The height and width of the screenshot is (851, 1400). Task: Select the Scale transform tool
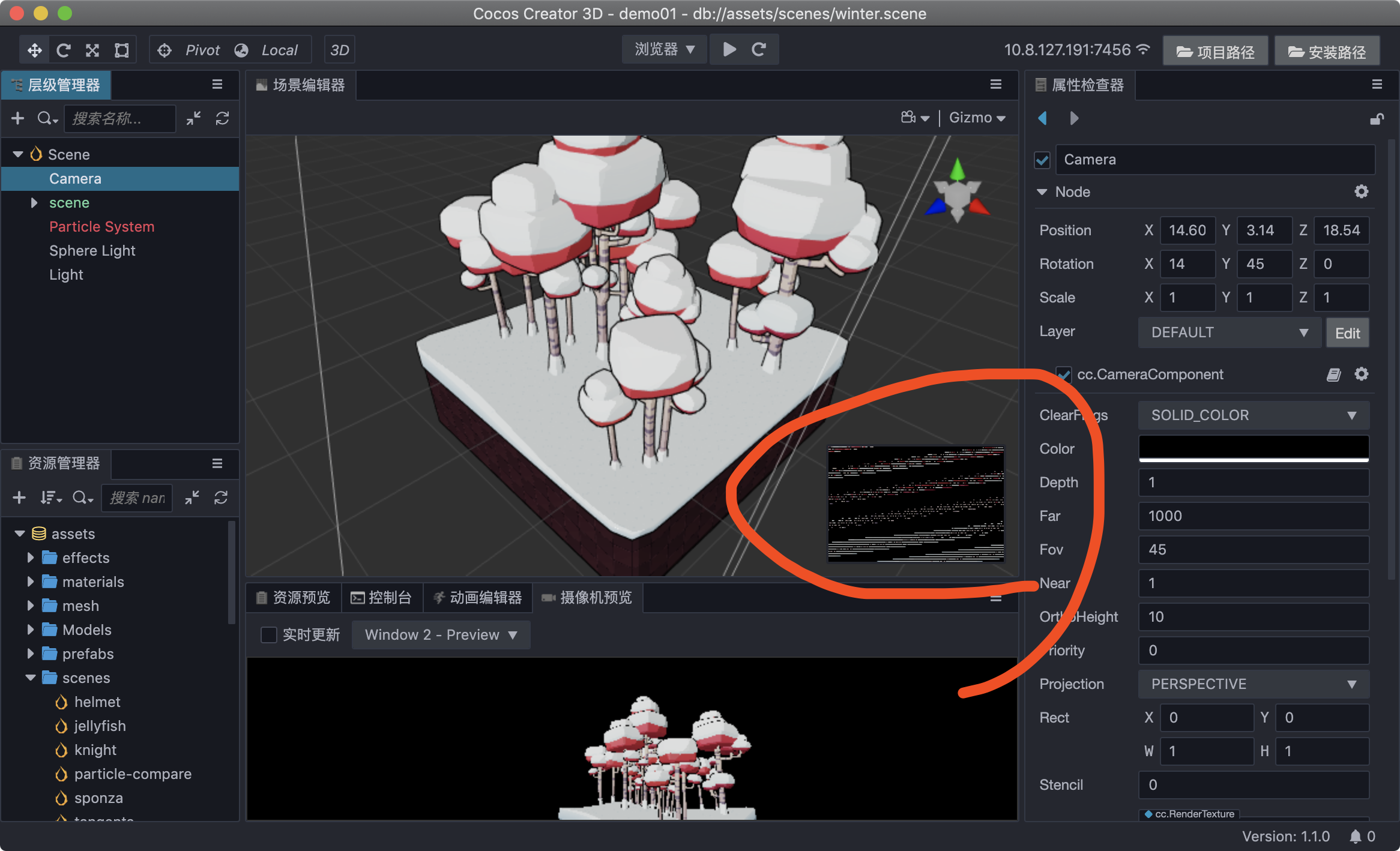coord(92,50)
